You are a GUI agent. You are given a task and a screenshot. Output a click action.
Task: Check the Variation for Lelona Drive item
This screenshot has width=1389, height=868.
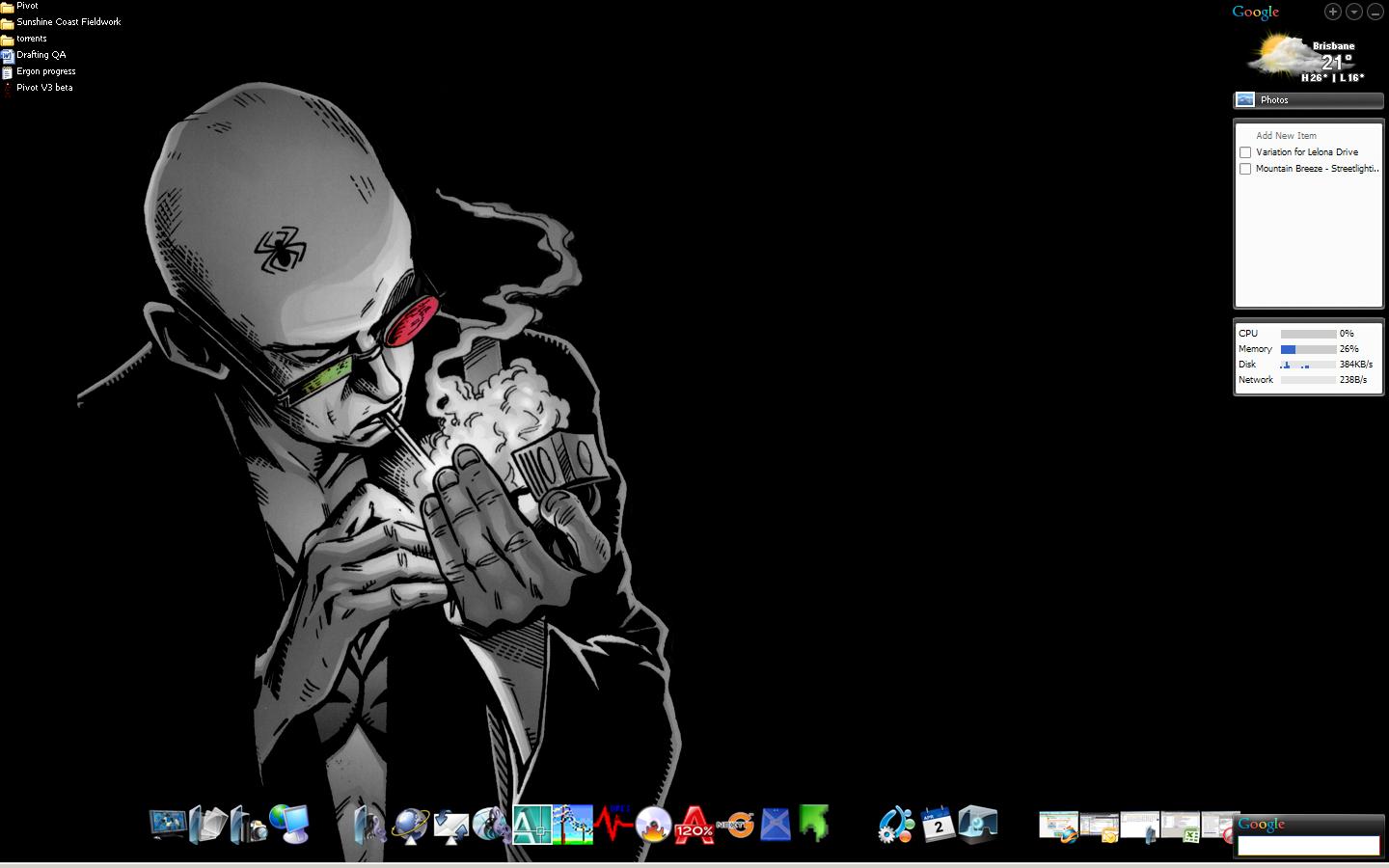point(1245,152)
